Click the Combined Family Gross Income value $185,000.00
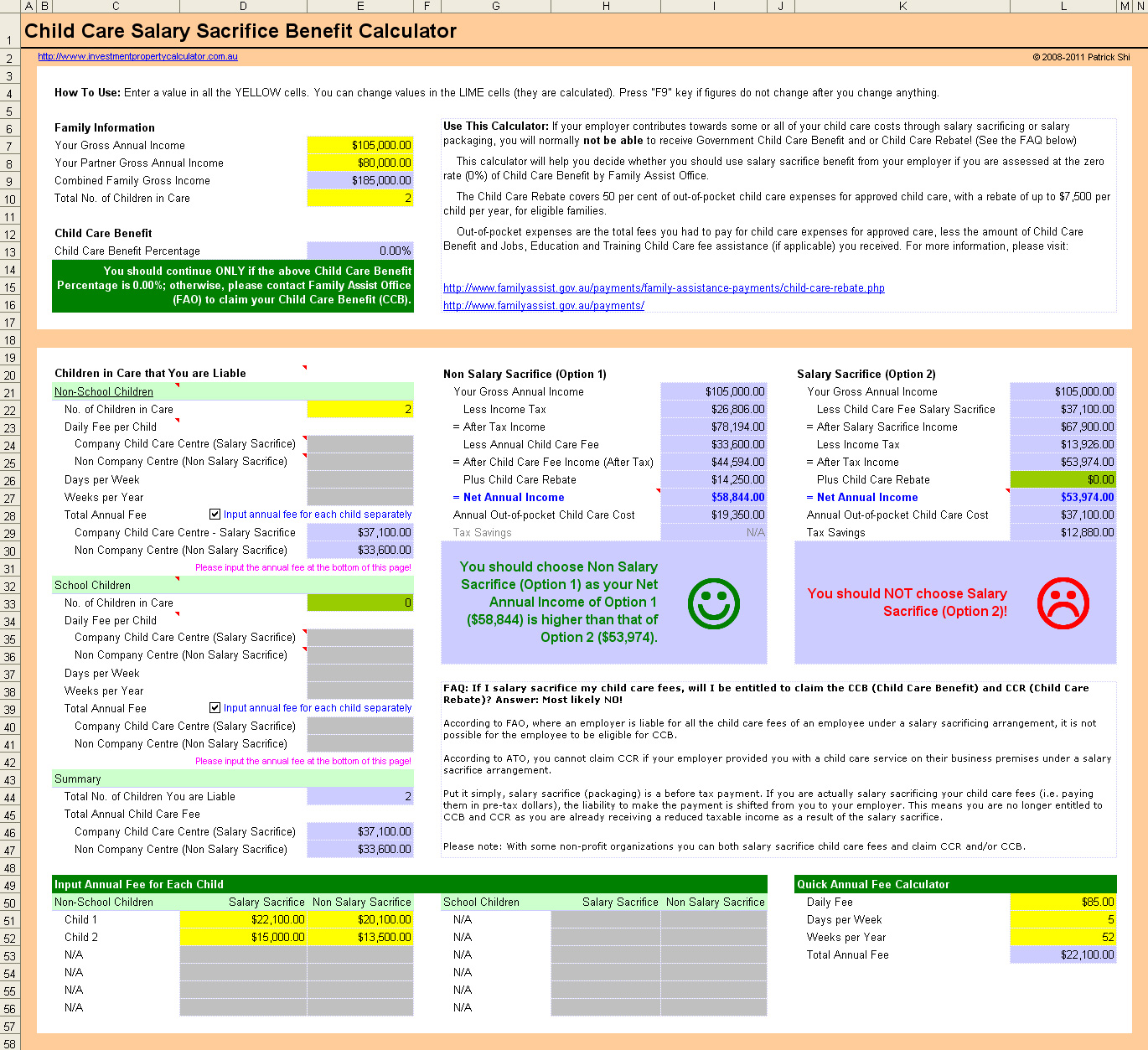The image size is (1148, 1050). click(360, 180)
